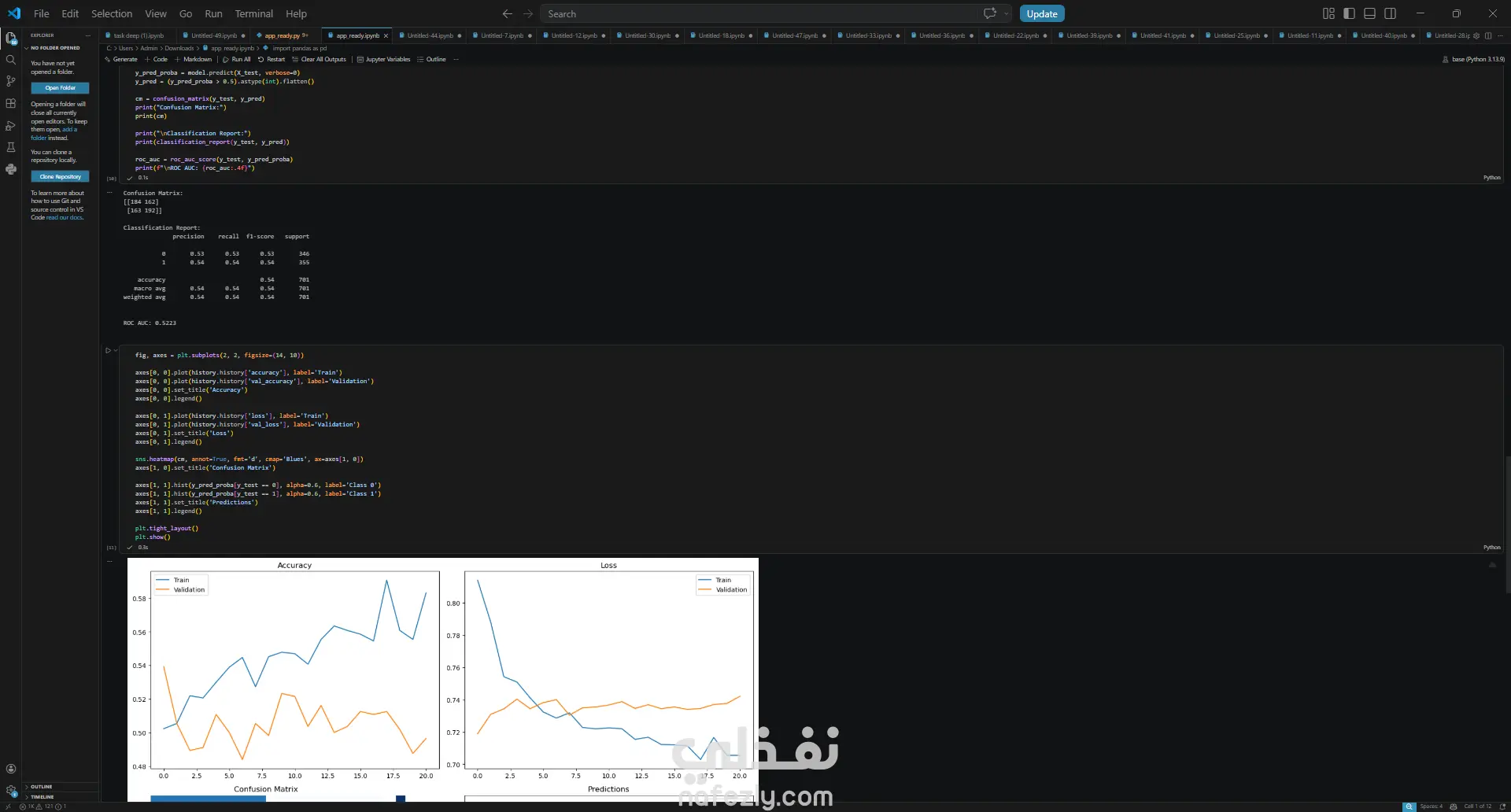Open the Python extension sidebar icon

coord(11,169)
